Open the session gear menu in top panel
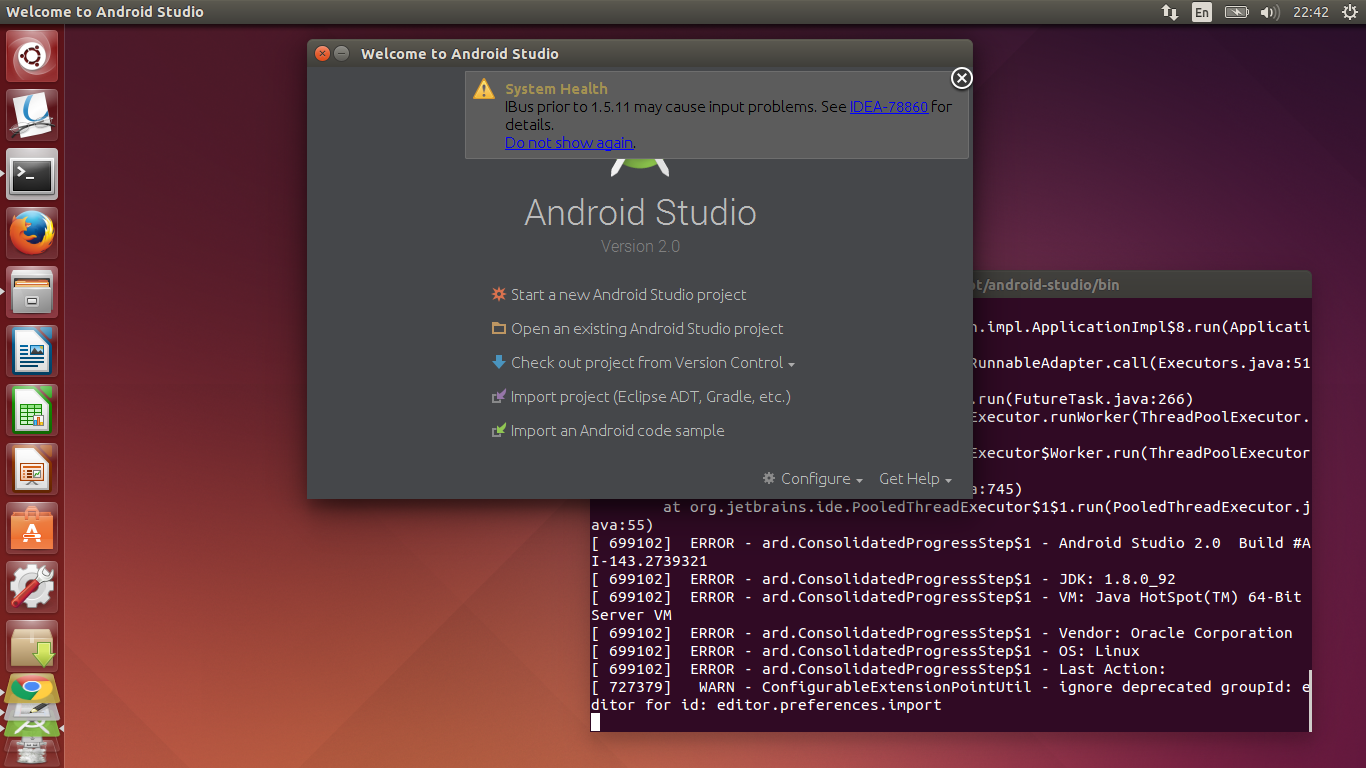Image resolution: width=1366 pixels, height=768 pixels. pyautogui.click(x=1349, y=12)
